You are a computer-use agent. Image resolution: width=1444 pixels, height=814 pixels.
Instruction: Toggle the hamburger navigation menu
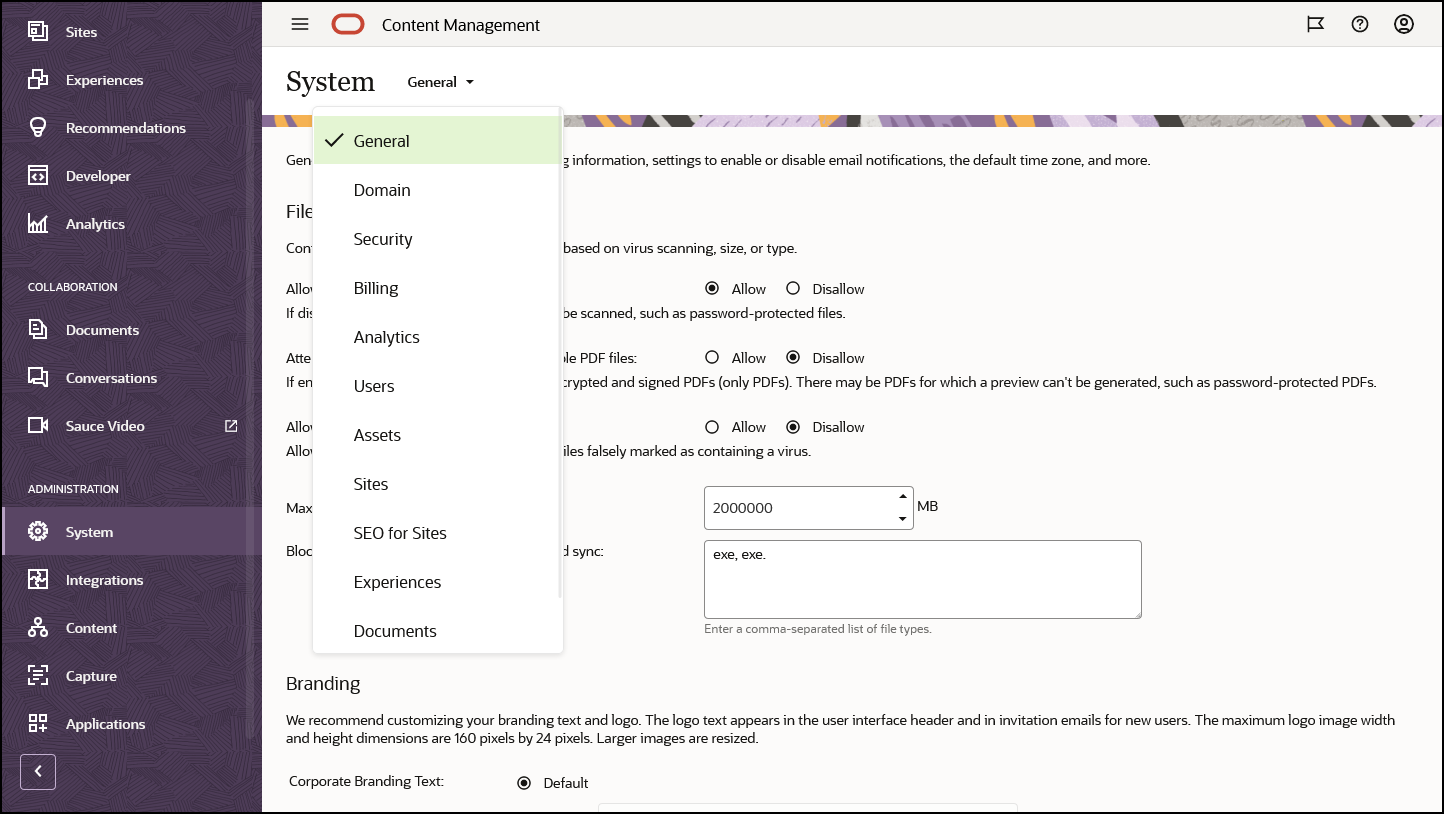click(x=300, y=25)
